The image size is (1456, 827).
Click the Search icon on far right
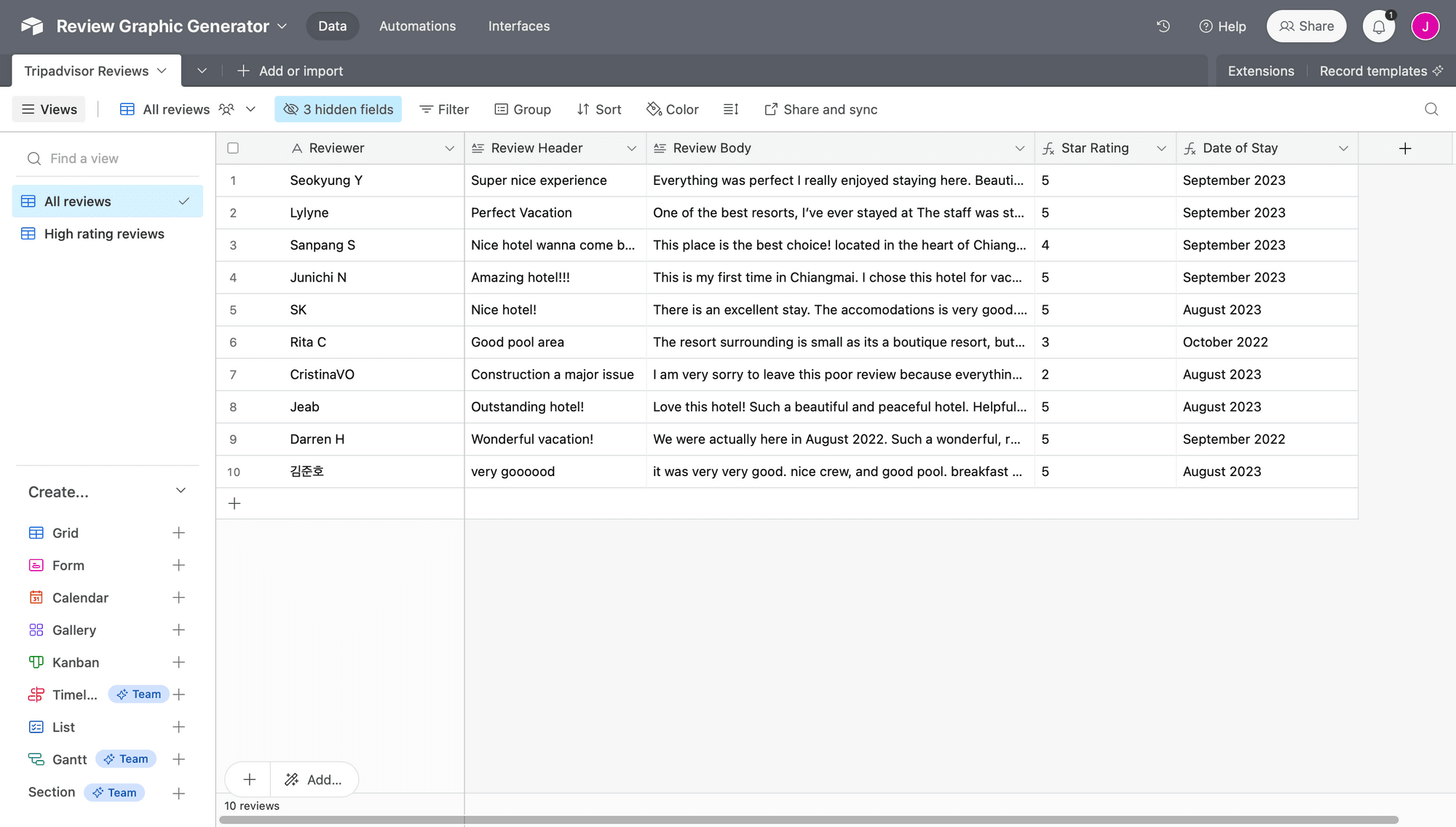click(1432, 109)
